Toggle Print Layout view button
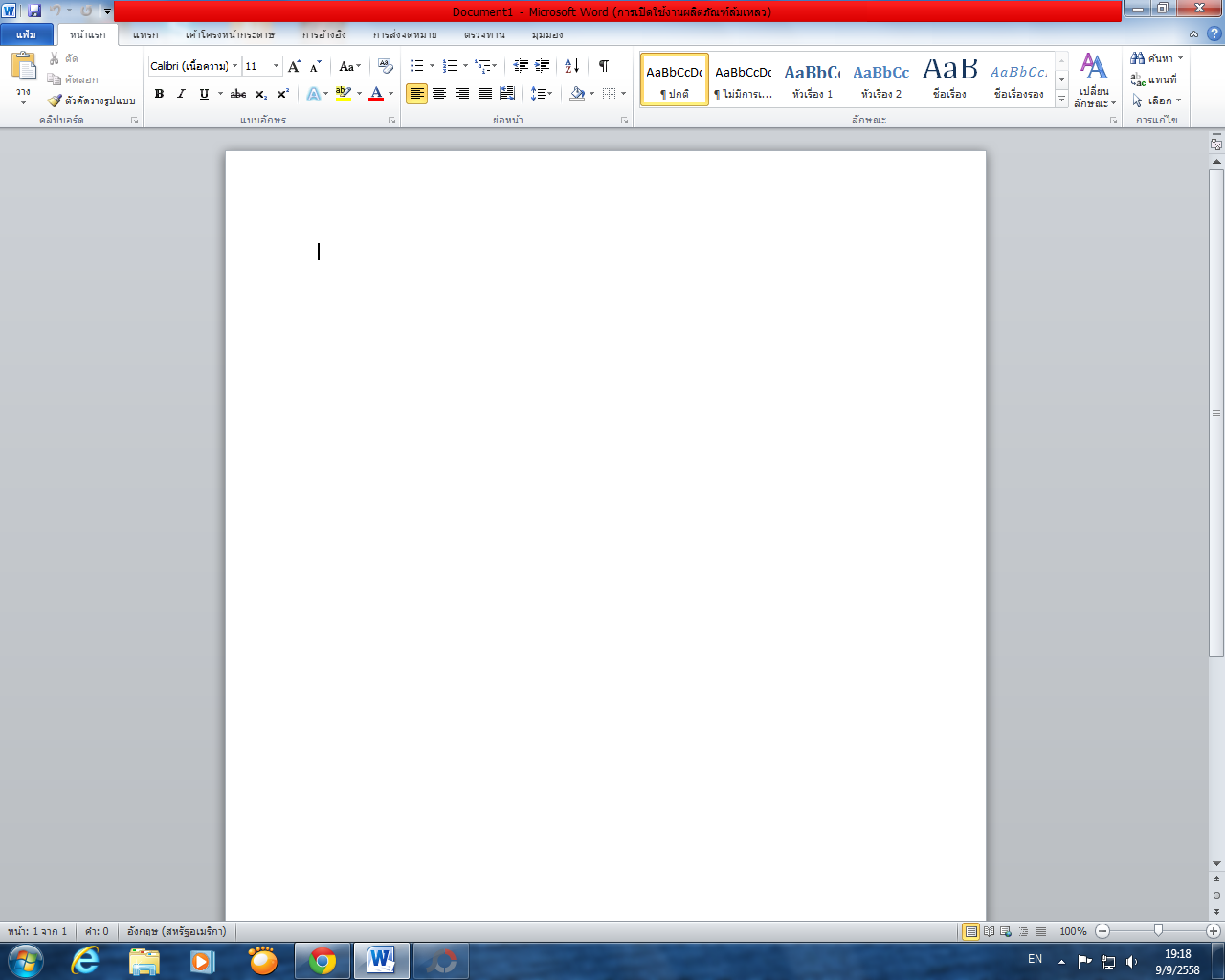 tap(970, 931)
